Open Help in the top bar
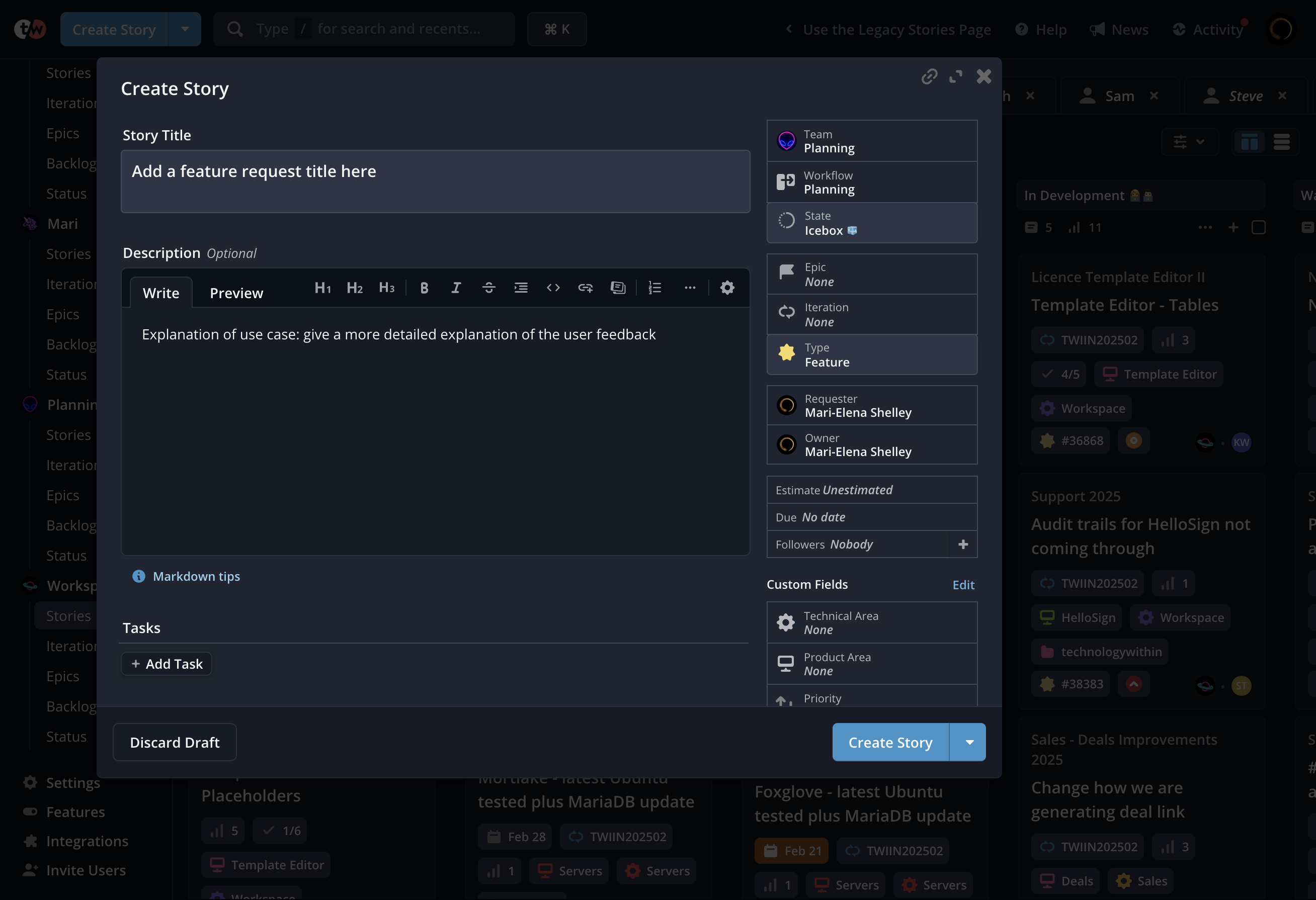1316x900 pixels. click(x=1041, y=29)
